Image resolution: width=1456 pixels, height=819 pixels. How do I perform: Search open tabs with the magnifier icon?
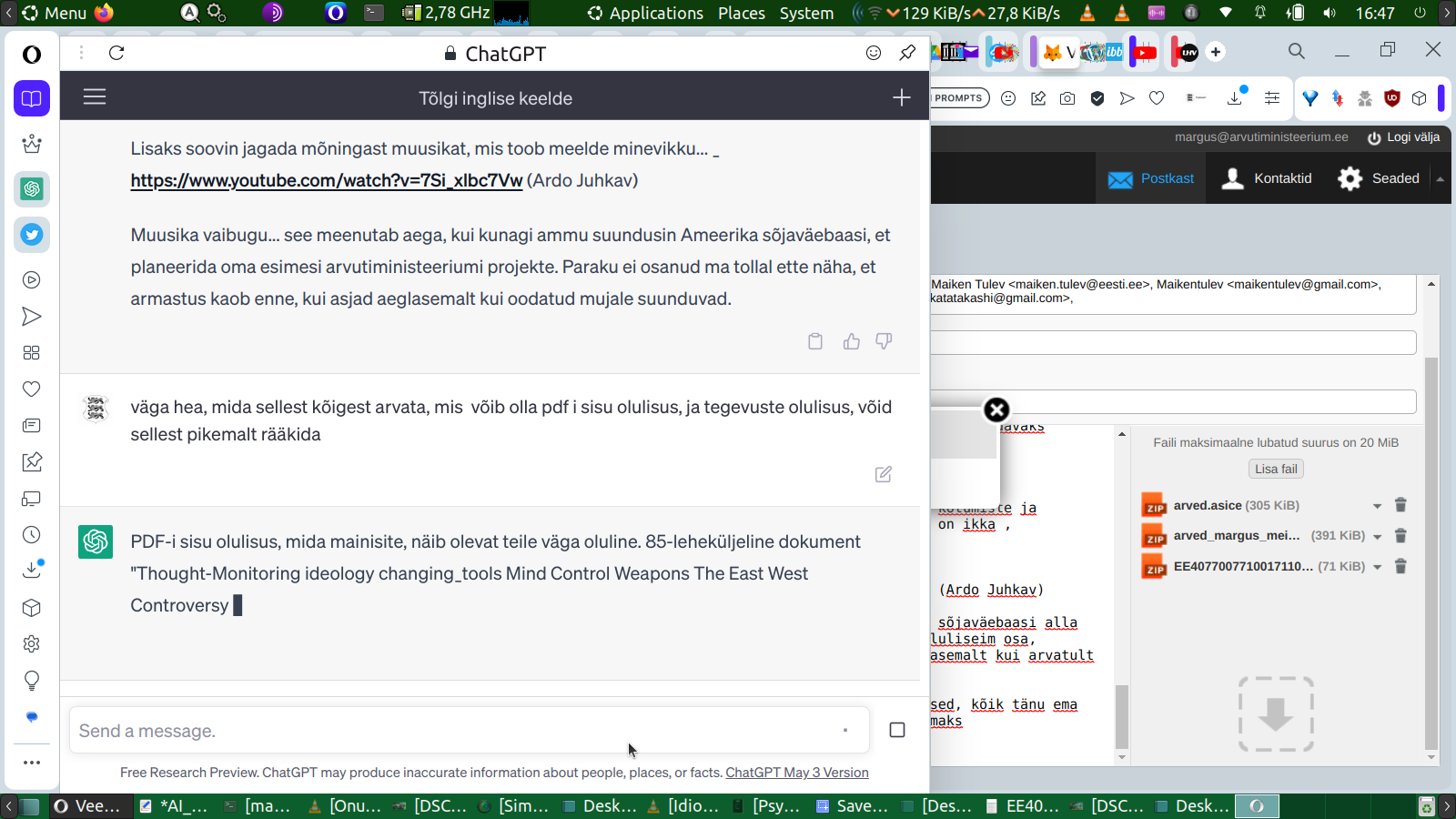(x=1297, y=51)
